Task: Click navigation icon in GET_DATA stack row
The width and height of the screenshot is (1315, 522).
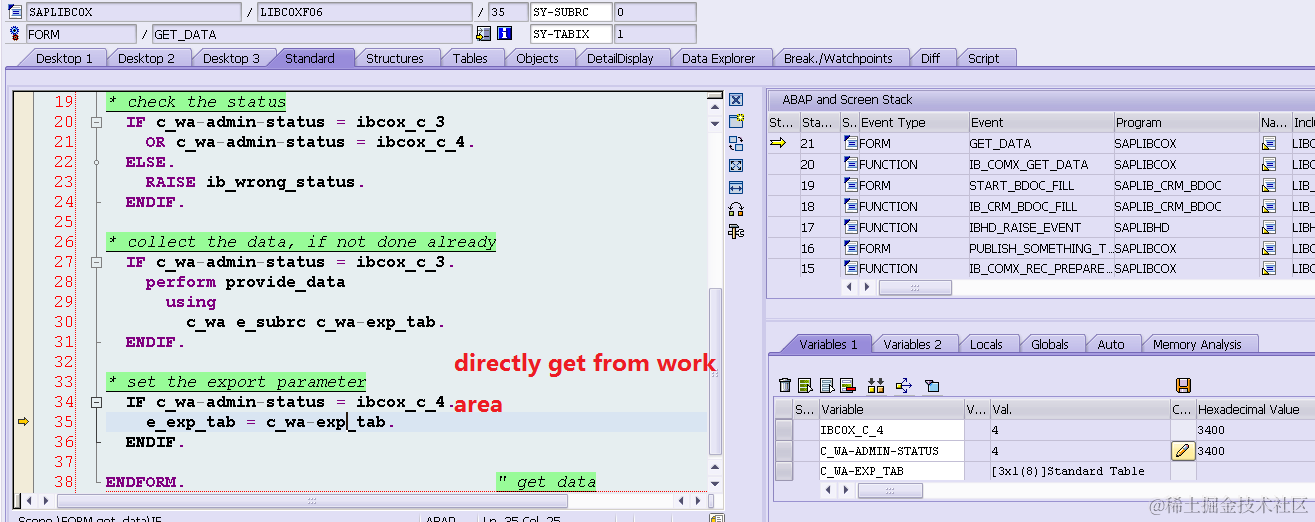Action: [x=1269, y=144]
